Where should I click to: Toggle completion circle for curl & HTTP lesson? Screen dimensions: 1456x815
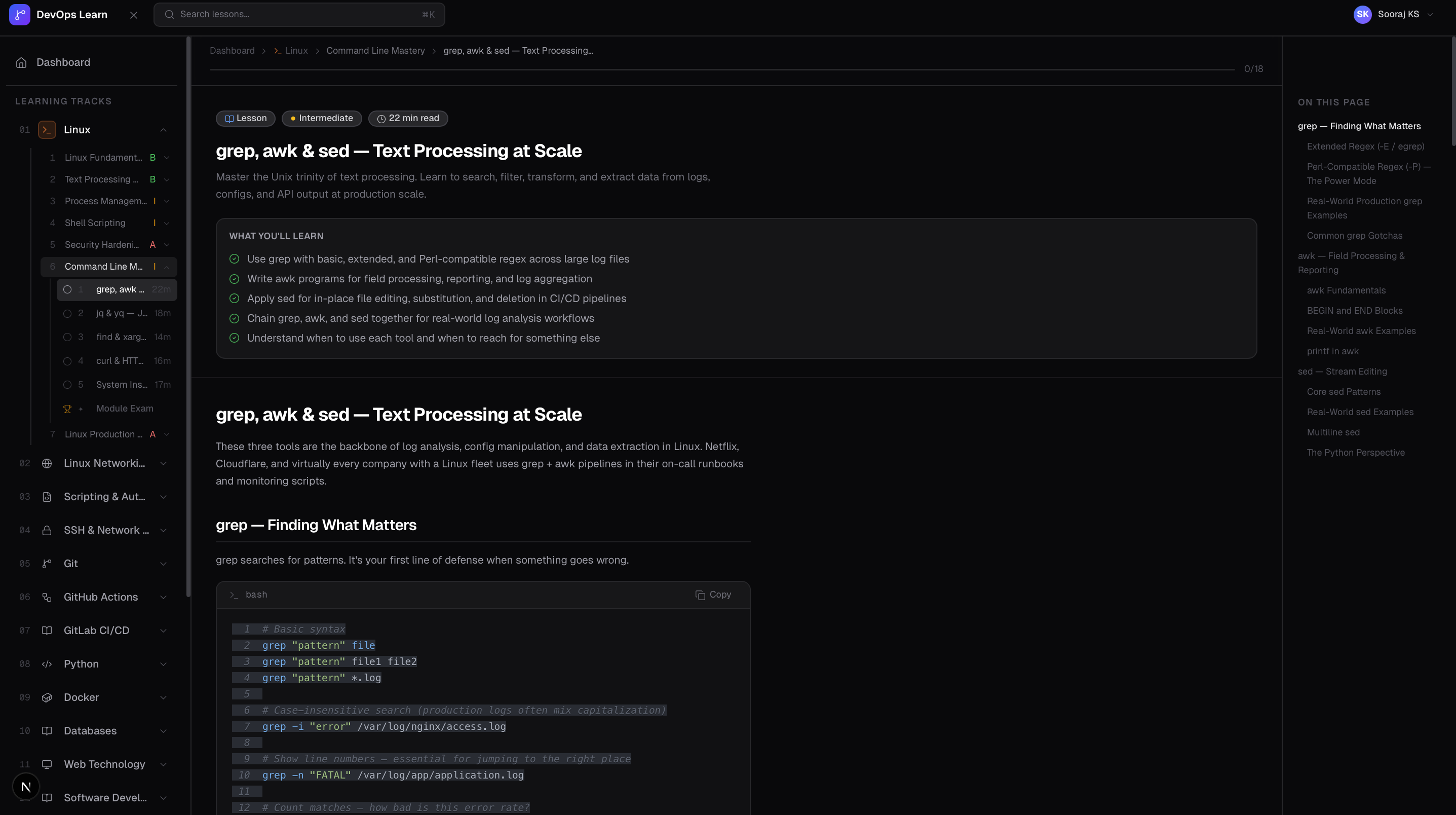tap(67, 361)
